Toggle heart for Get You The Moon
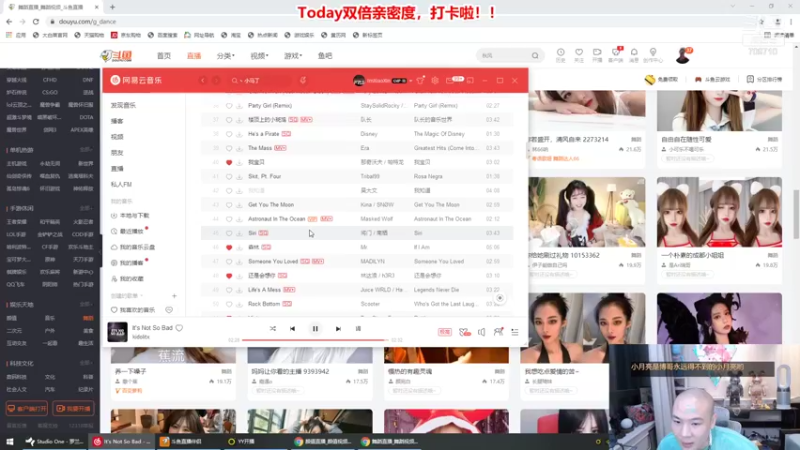 tap(229, 205)
